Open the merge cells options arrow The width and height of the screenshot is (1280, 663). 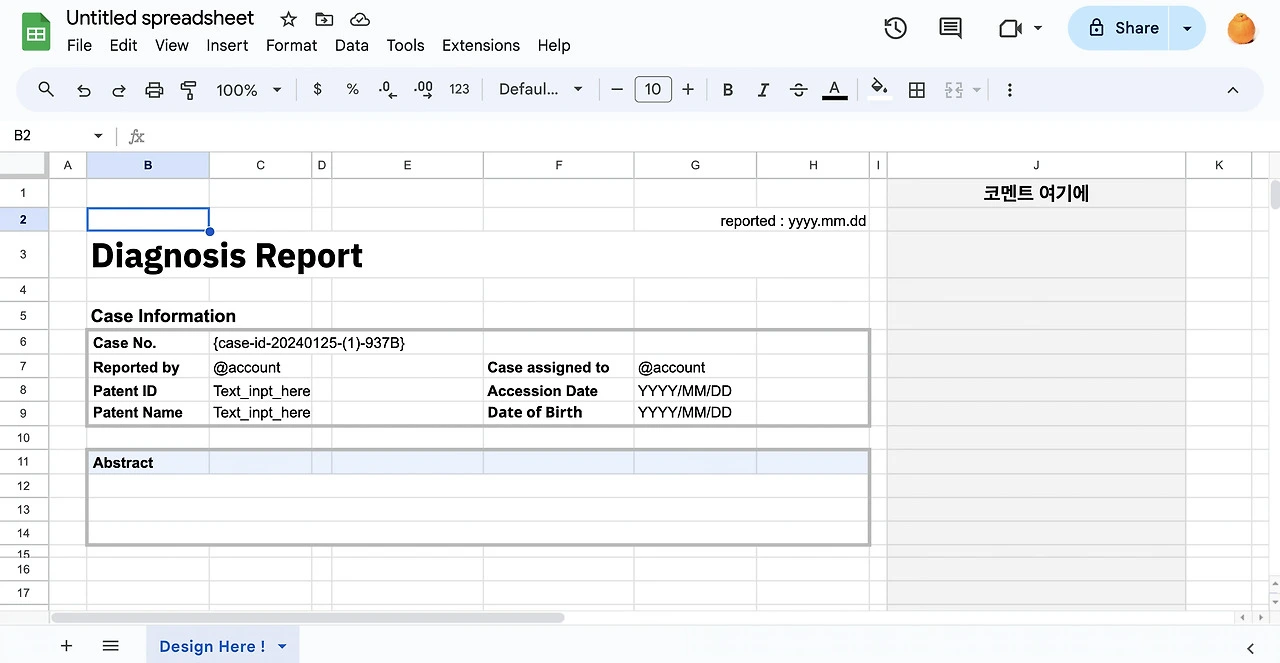tap(976, 90)
